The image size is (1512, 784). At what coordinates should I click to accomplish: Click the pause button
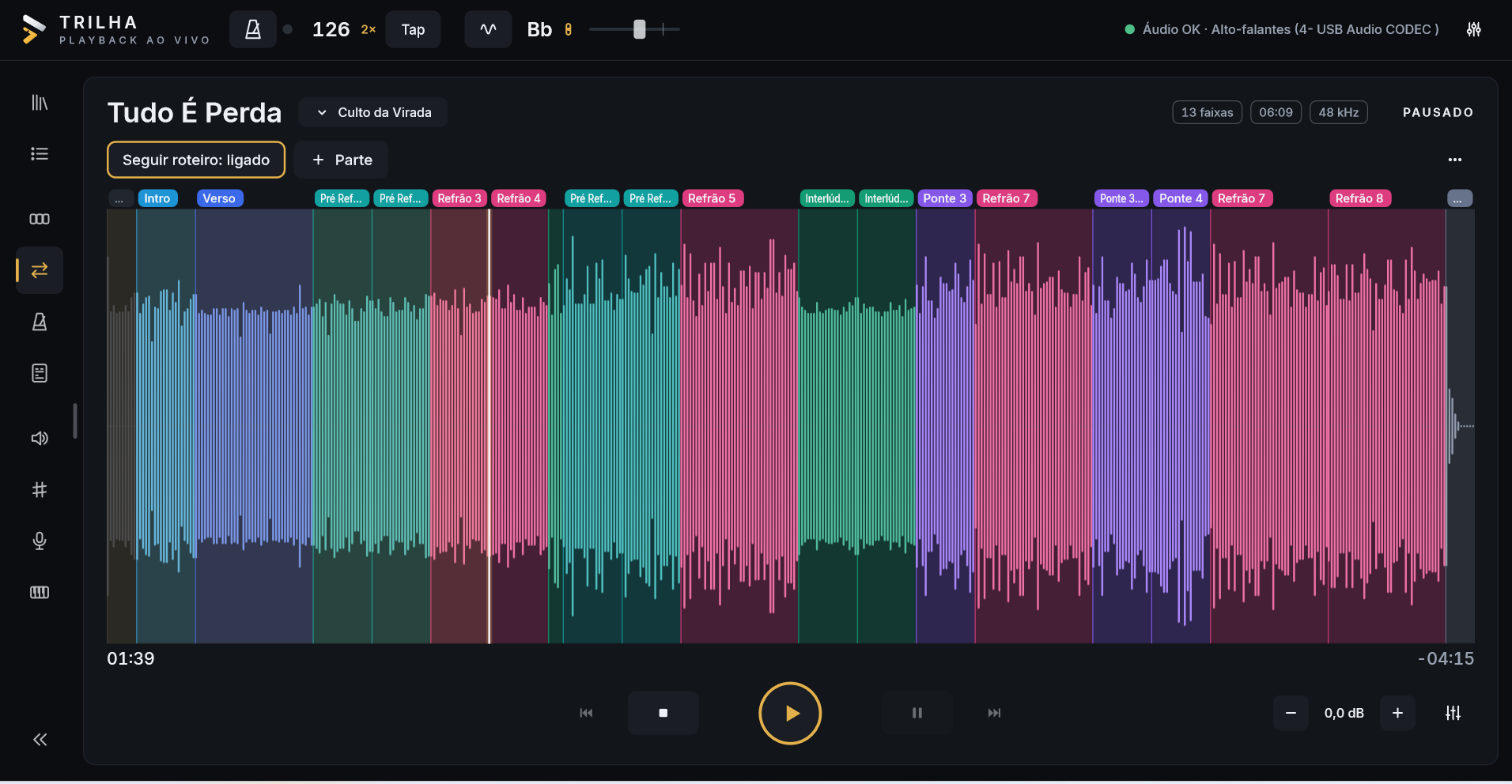tap(917, 713)
